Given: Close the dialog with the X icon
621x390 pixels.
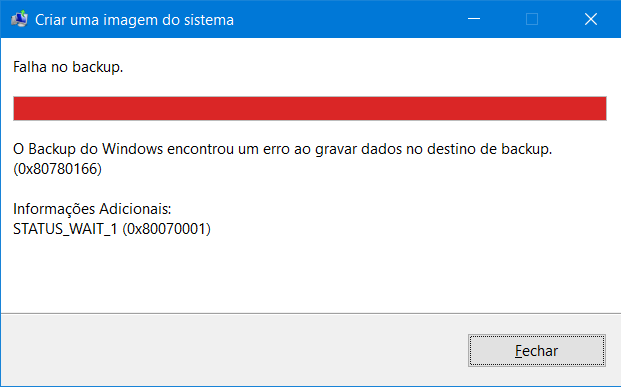Looking at the screenshot, I should (x=591, y=19).
